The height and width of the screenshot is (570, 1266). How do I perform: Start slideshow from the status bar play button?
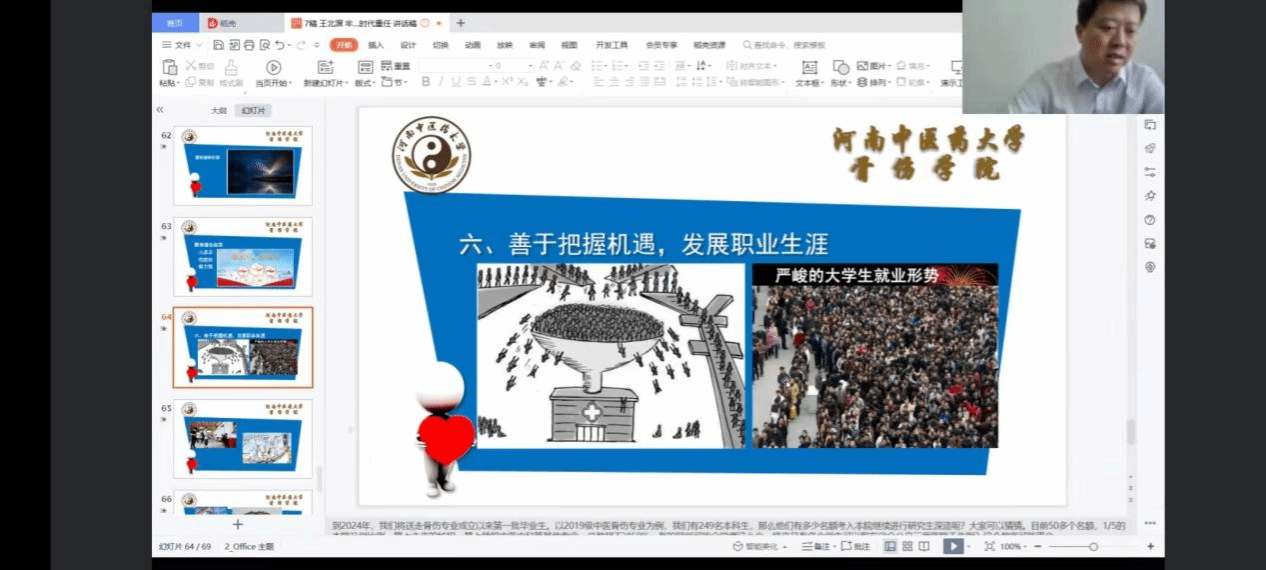tap(954, 546)
